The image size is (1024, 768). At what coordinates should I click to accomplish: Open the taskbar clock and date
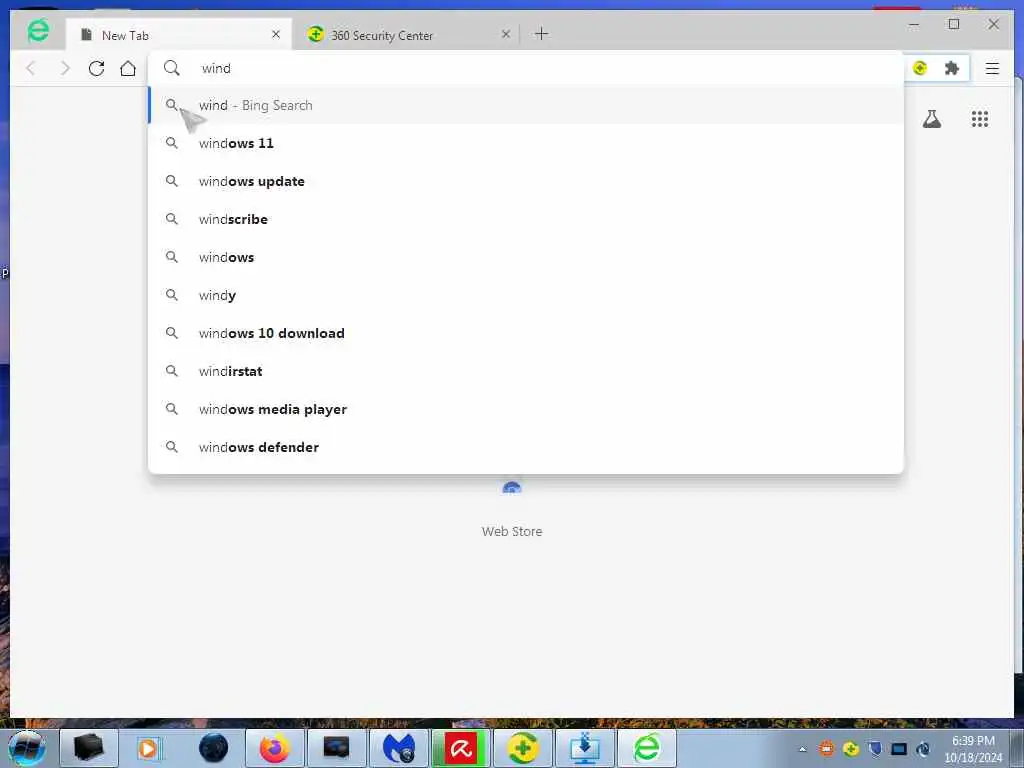tap(973, 749)
